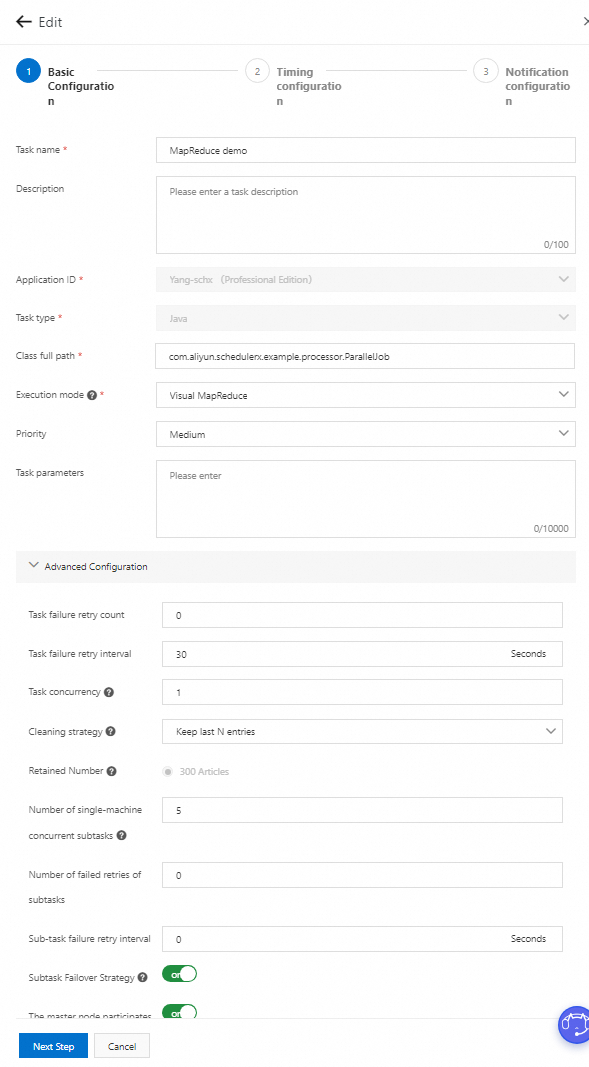Screen dimensions: 589x1067
Task: Collapse the Advanced Configuration section
Action: pos(30,565)
